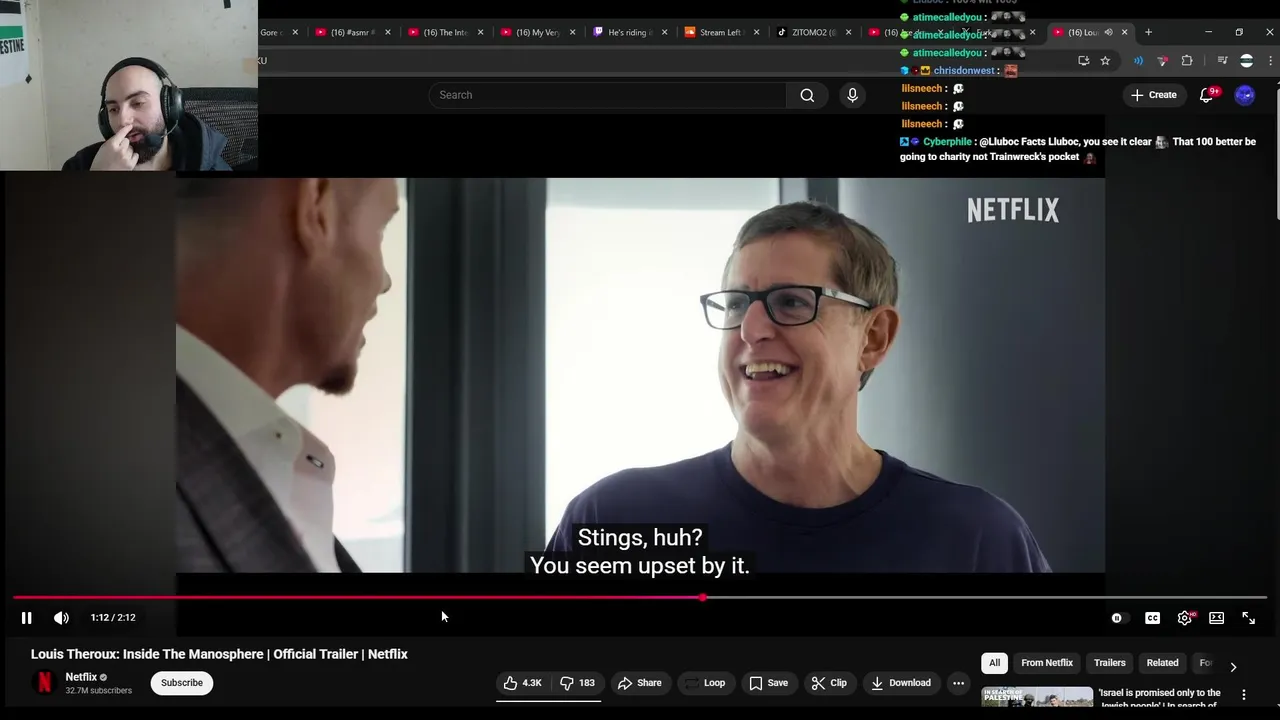Screen dimensions: 1280x720
Task: Start voice search with microphone
Action: 852,95
